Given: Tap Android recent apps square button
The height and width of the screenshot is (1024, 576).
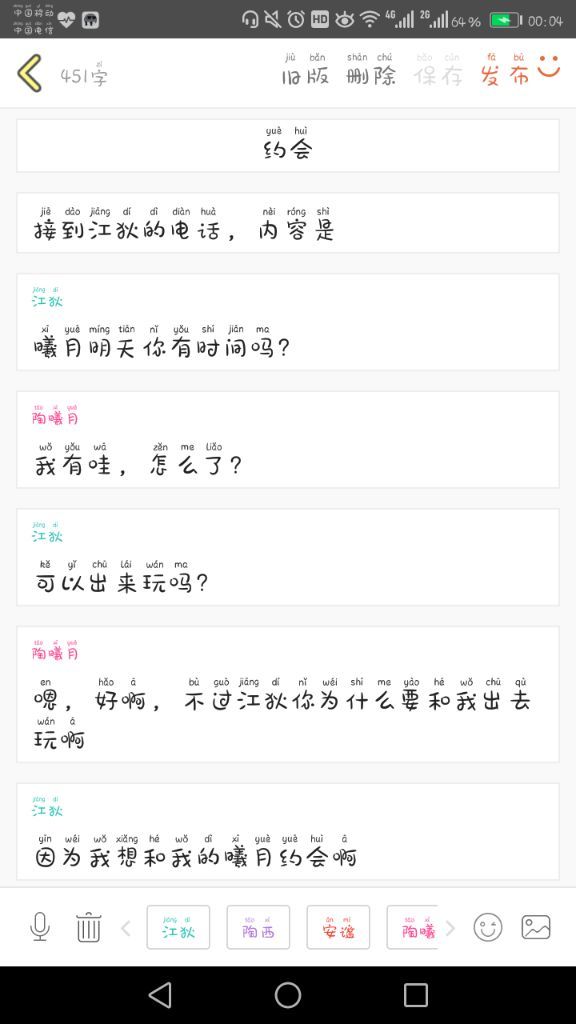Looking at the screenshot, I should (415, 995).
